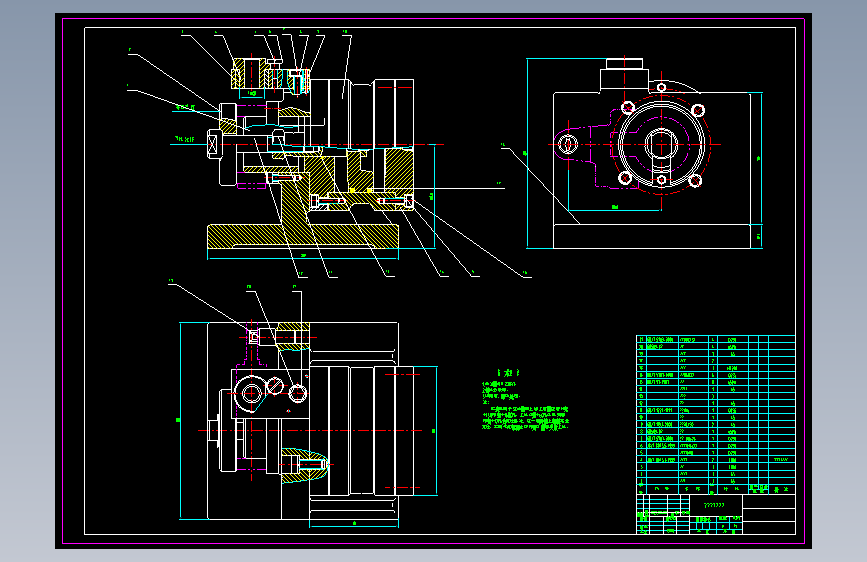Select the crossed-square shaft end in section view
The width and height of the screenshot is (867, 562).
point(213,144)
